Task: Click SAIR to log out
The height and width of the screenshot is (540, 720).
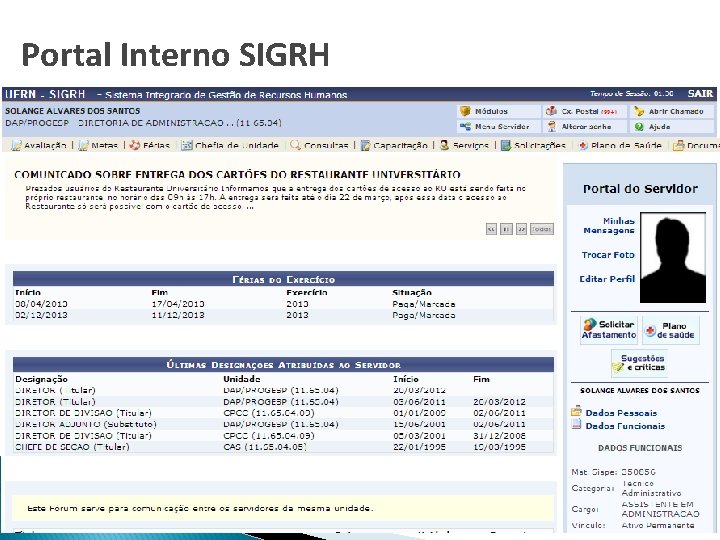Action: click(x=700, y=94)
